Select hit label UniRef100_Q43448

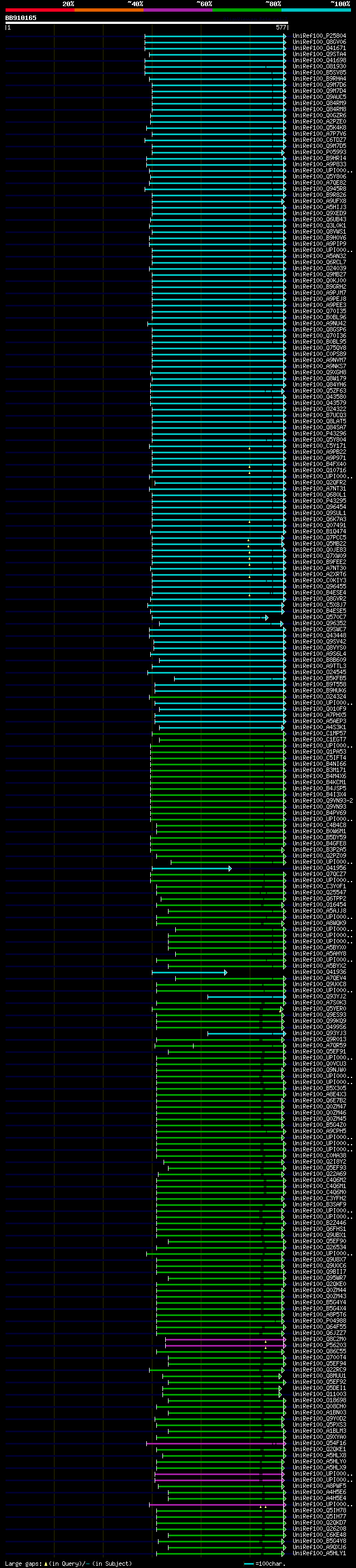[319, 635]
